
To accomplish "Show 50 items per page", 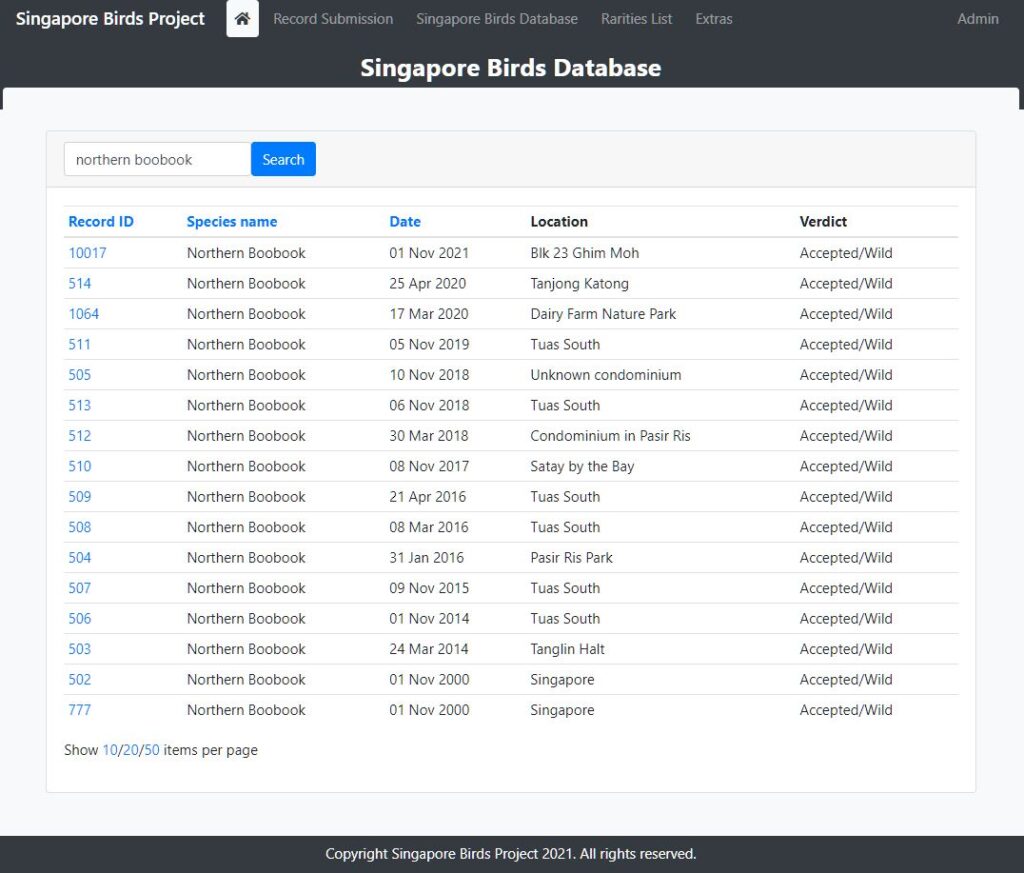I will [152, 750].
